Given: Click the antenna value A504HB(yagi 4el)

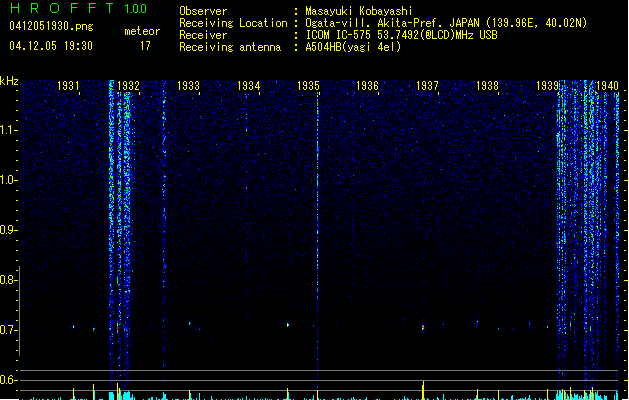Looking at the screenshot, I should tap(353, 47).
